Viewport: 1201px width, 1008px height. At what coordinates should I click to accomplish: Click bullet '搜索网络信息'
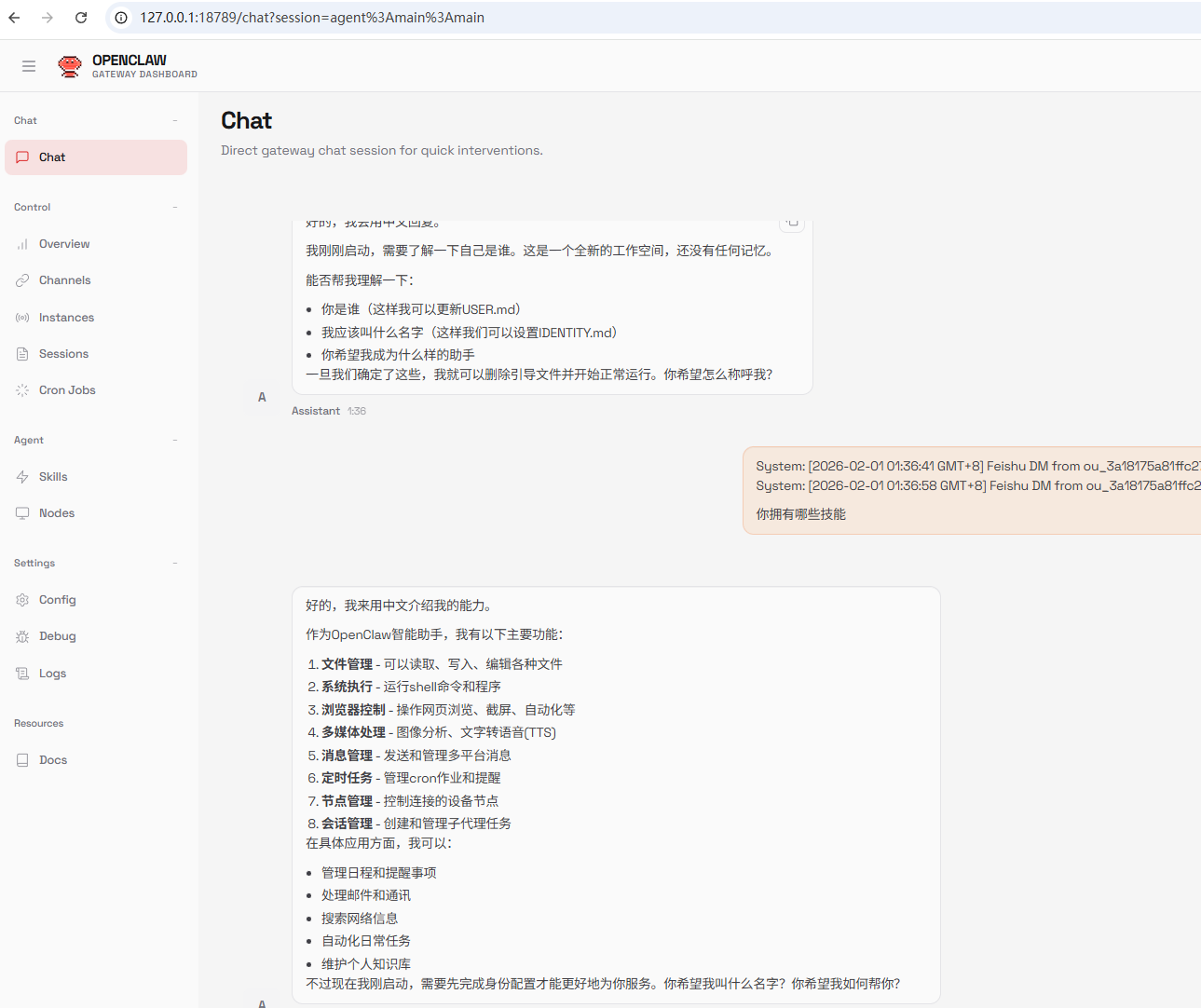pos(360,919)
